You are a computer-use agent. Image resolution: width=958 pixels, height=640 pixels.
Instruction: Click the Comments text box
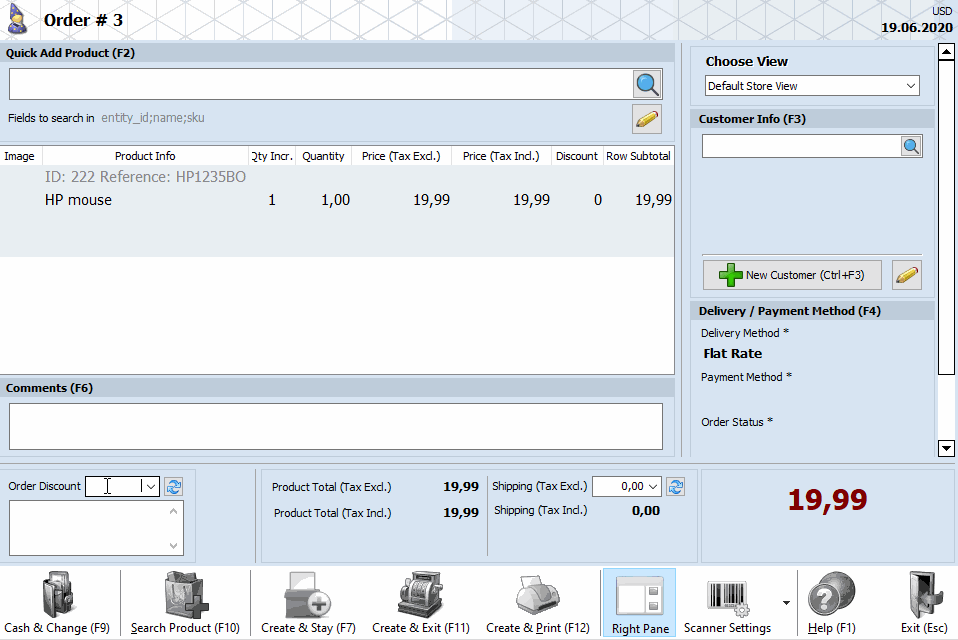pos(335,426)
